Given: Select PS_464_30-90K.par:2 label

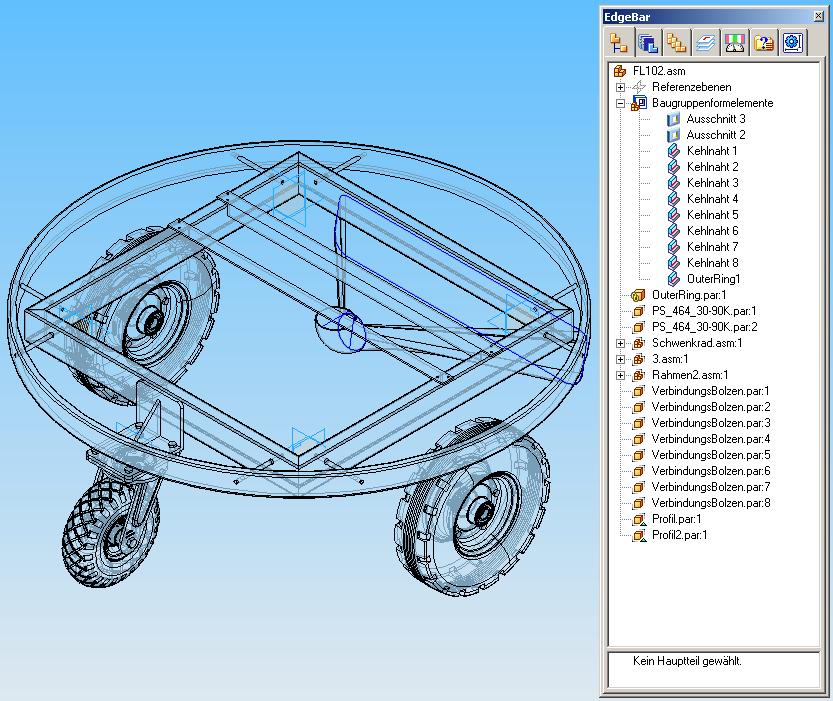Looking at the screenshot, I should (704, 327).
